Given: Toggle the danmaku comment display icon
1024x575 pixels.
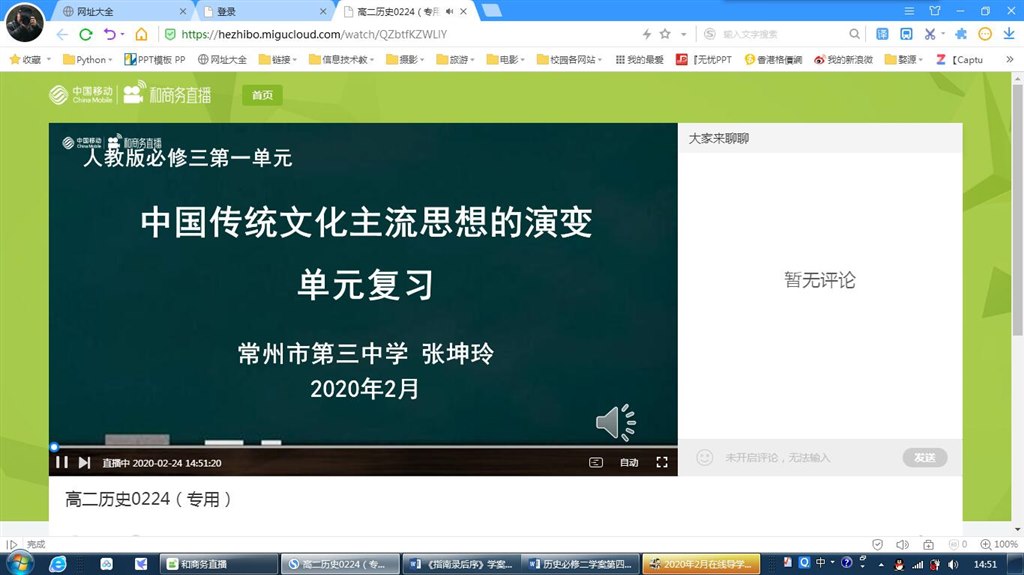Looking at the screenshot, I should [x=596, y=462].
